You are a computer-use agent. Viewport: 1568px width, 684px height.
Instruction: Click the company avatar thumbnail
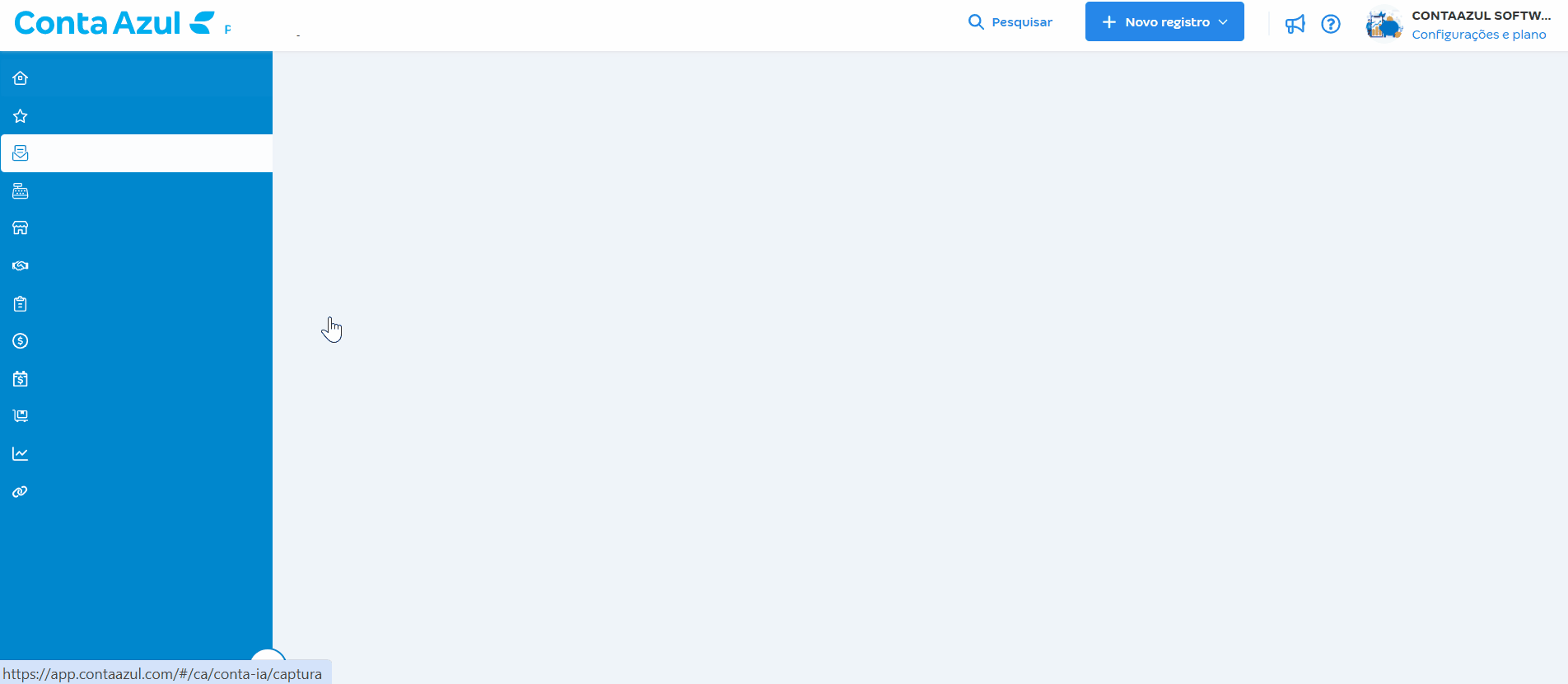[1384, 24]
